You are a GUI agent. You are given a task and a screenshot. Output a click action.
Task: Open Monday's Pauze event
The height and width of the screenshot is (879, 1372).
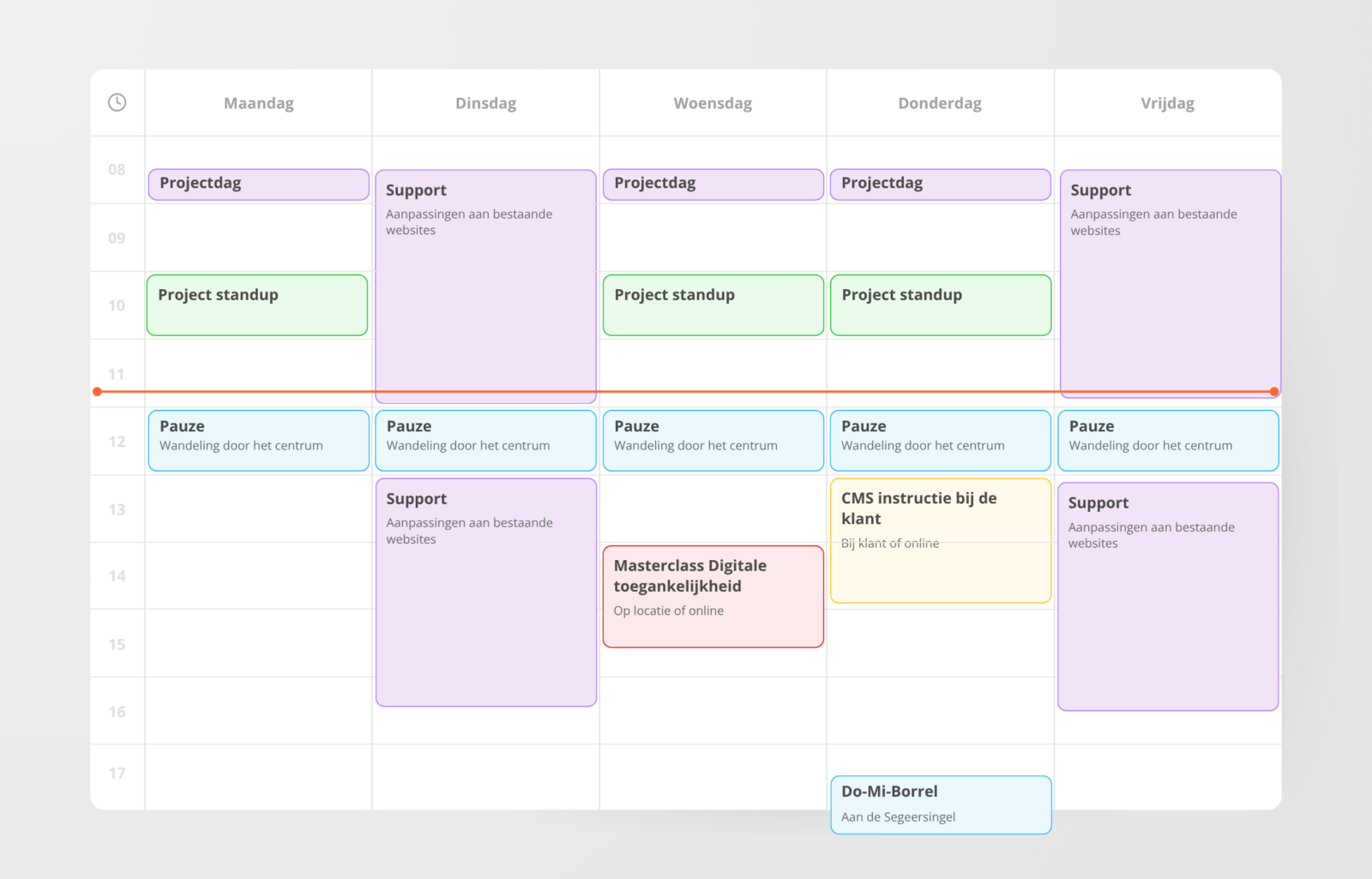(258, 441)
